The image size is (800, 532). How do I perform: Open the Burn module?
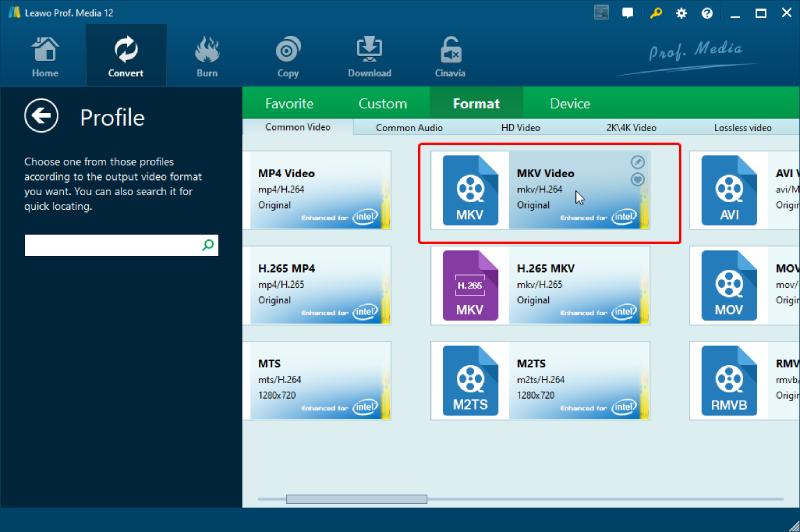click(x=207, y=56)
